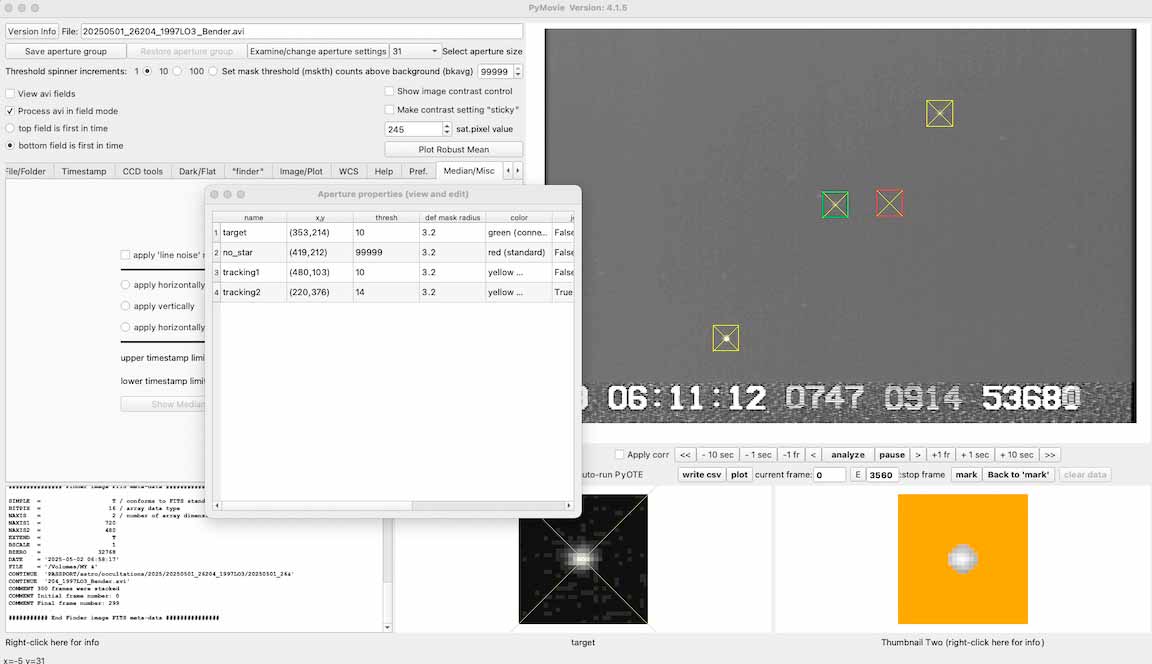Screen dimensions: 1152x664
Task: Adjust the mask threshold 99999 spinner
Action: pos(517,72)
